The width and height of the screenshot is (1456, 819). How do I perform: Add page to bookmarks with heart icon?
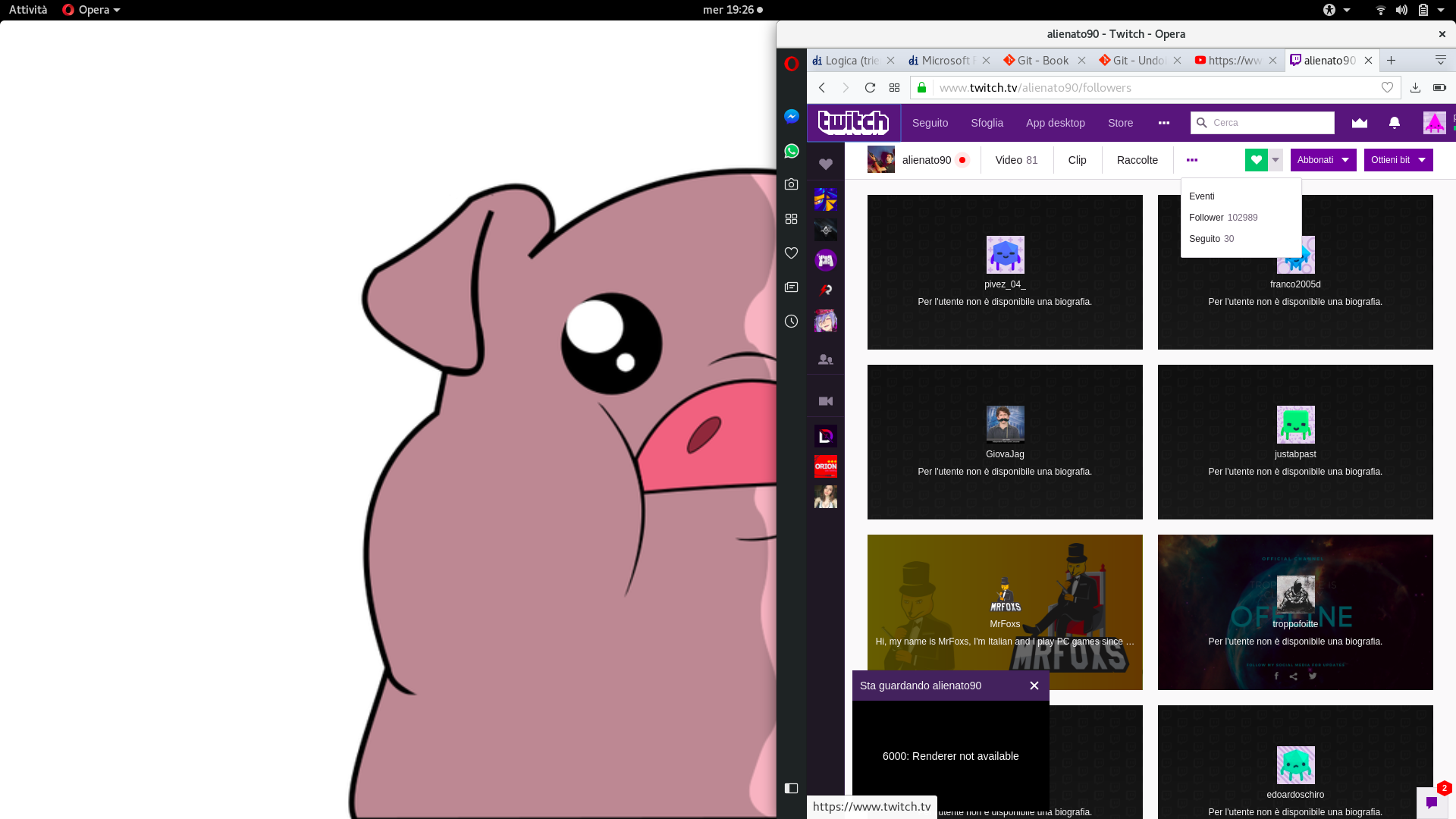1387,88
